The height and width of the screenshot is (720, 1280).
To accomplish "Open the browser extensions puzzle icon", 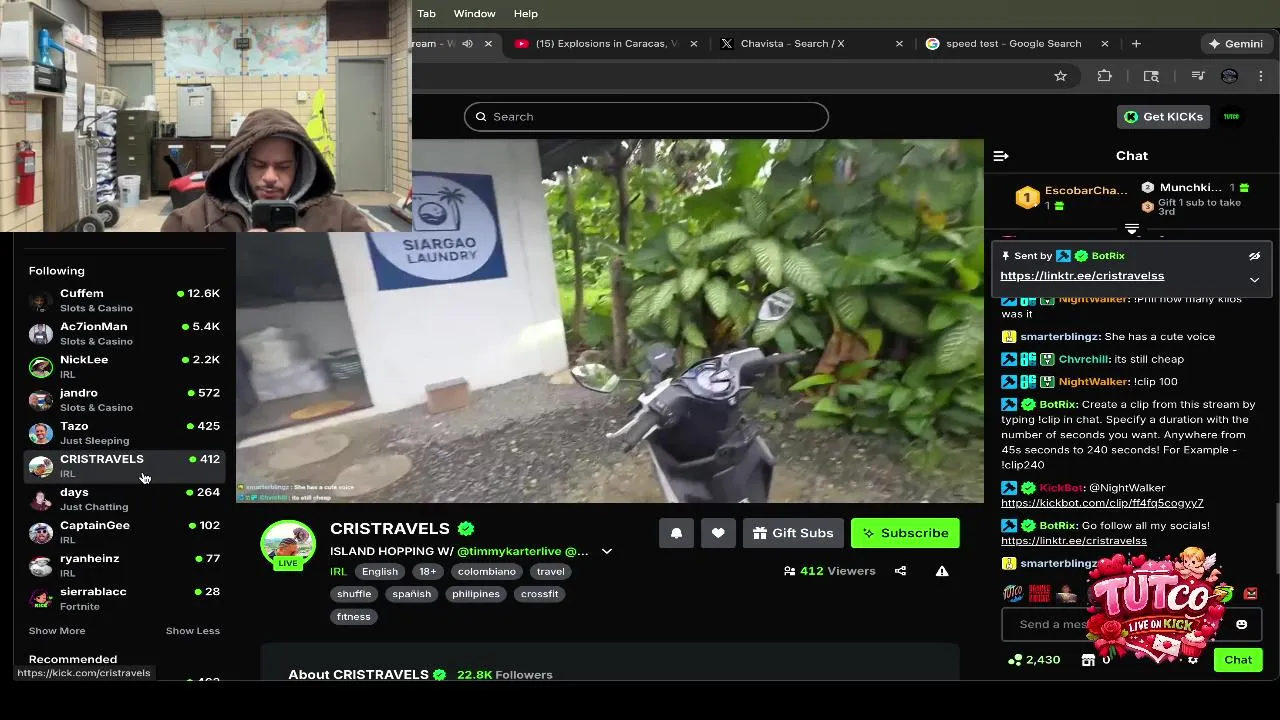I will (x=1104, y=76).
